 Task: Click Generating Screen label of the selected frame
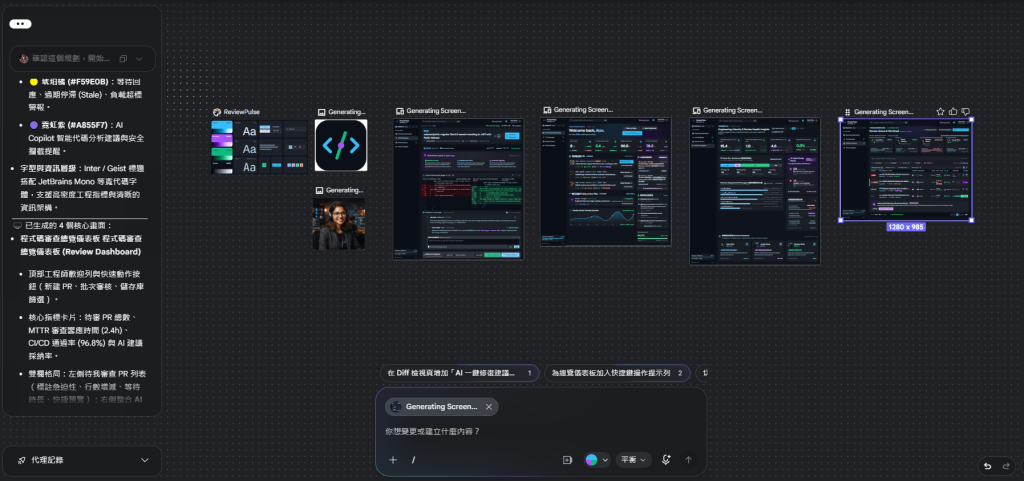pyautogui.click(x=884, y=112)
